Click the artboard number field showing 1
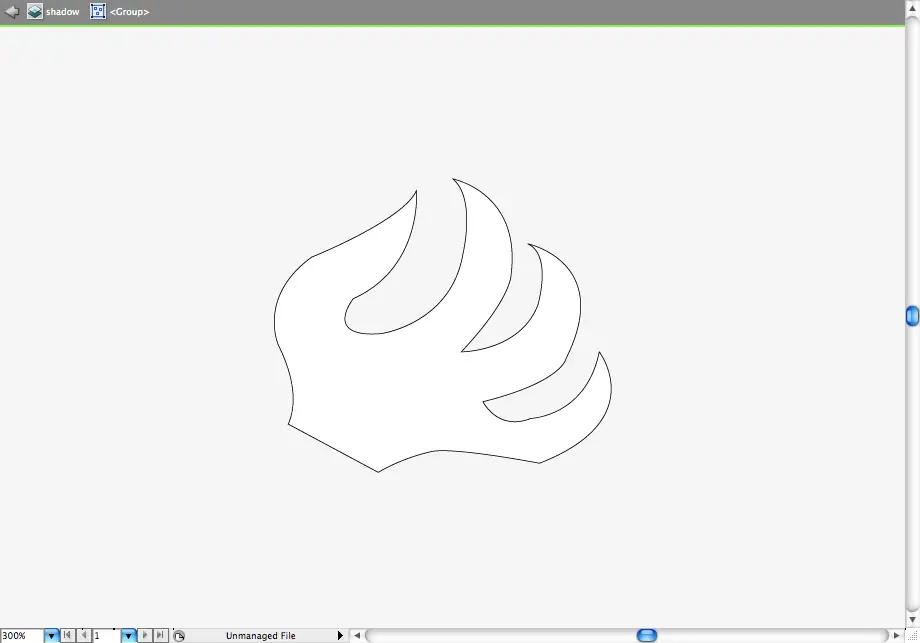 [107, 635]
